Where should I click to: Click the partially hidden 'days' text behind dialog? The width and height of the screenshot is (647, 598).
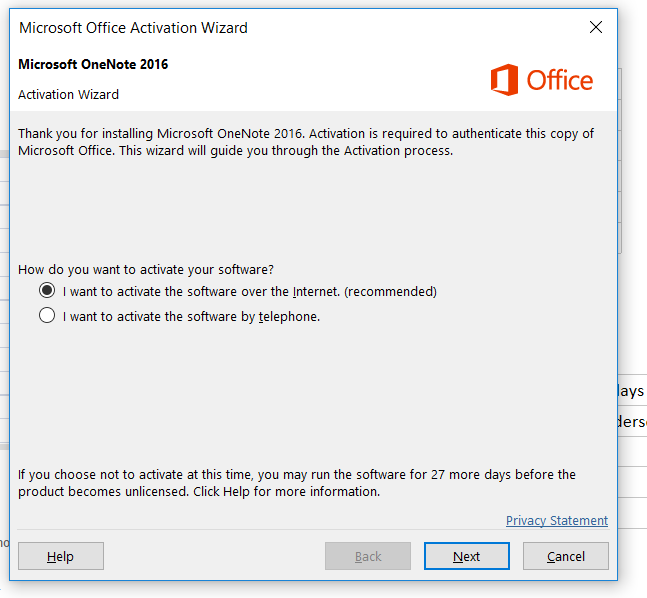pos(631,390)
